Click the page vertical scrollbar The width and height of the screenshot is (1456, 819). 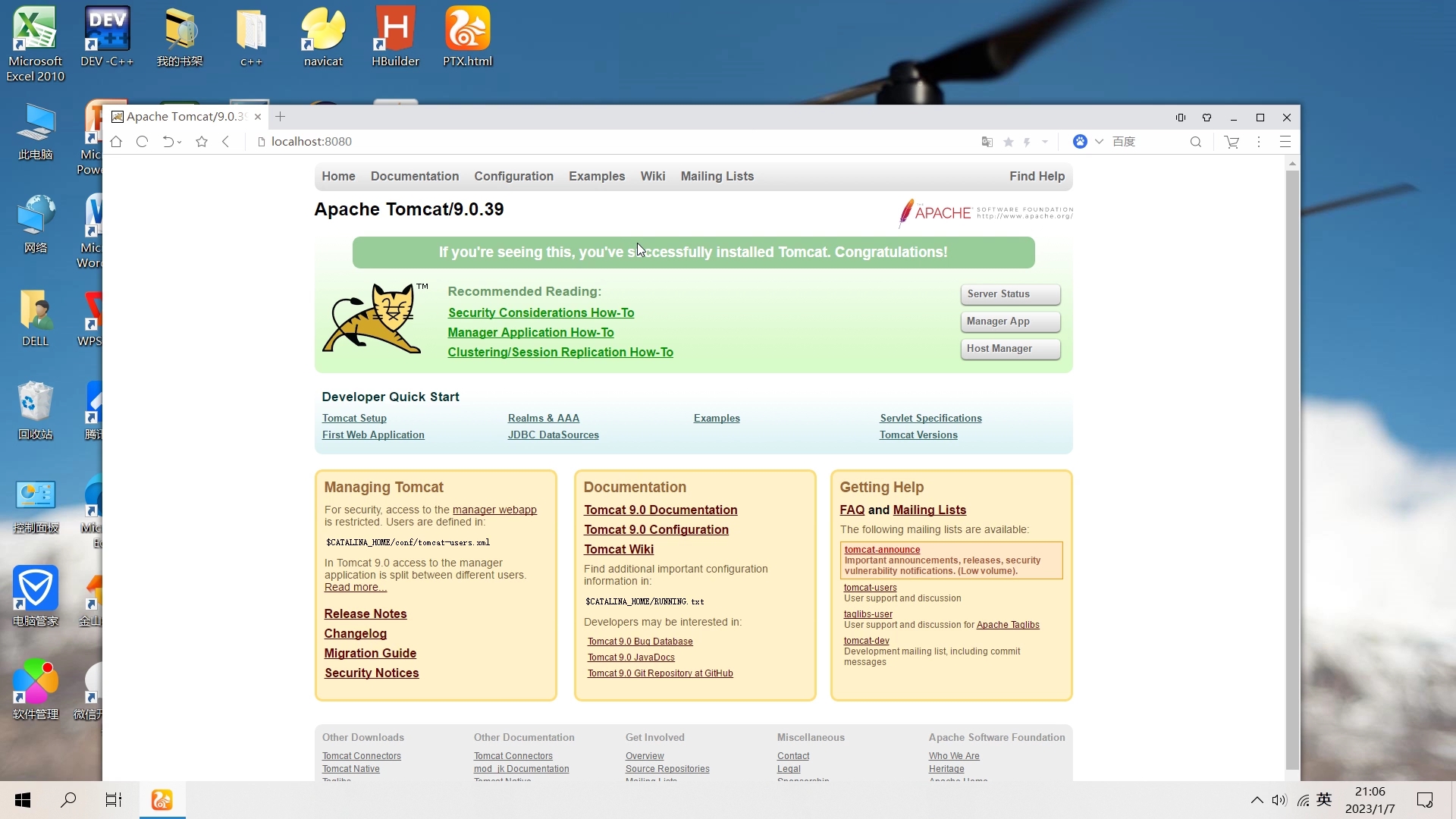(1293, 470)
